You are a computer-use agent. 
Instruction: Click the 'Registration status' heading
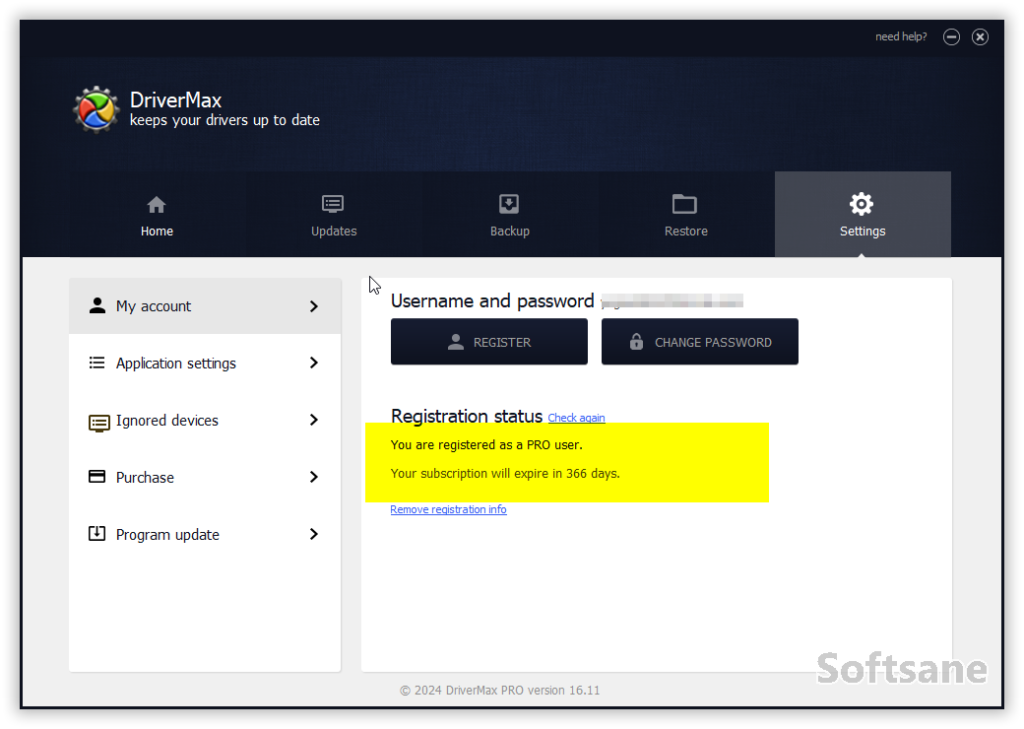466,416
